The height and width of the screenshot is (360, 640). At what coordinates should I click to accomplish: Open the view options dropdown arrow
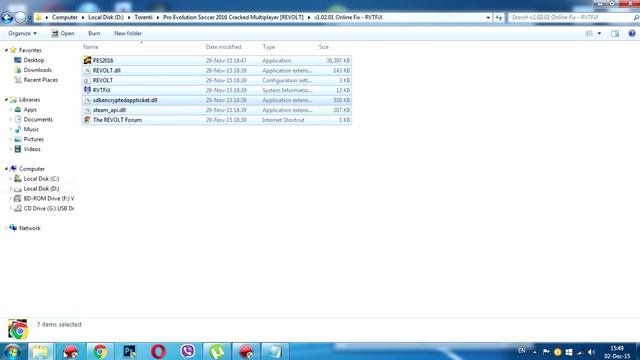(599, 33)
